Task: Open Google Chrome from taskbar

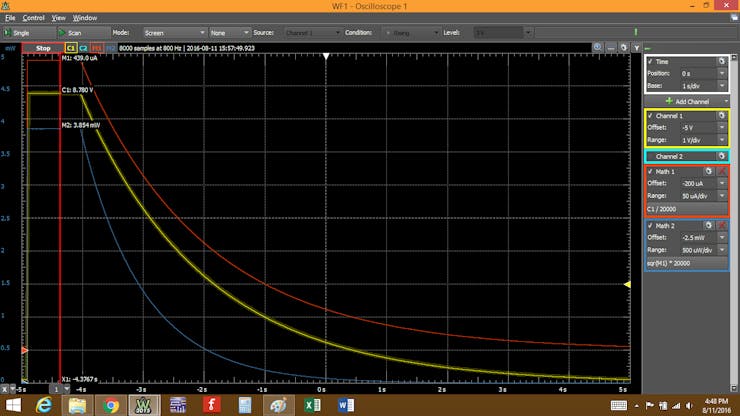Action: (111, 405)
